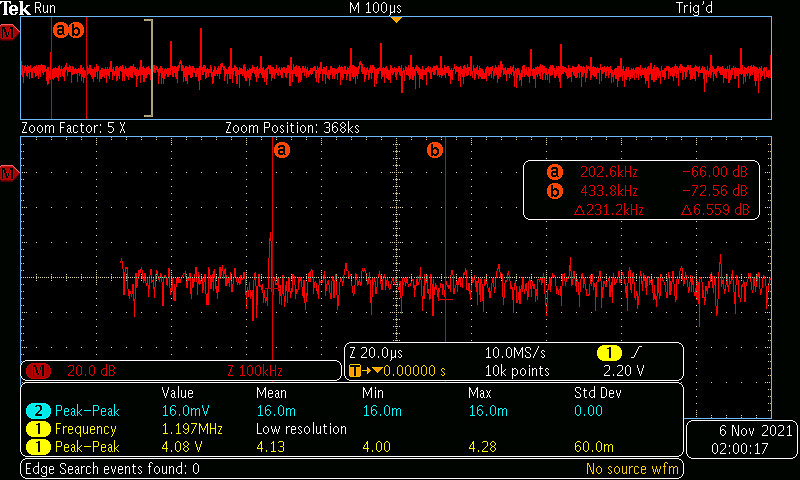The image size is (800, 480).
Task: Click the cursor a icon in the readout box
Action: click(x=555, y=172)
